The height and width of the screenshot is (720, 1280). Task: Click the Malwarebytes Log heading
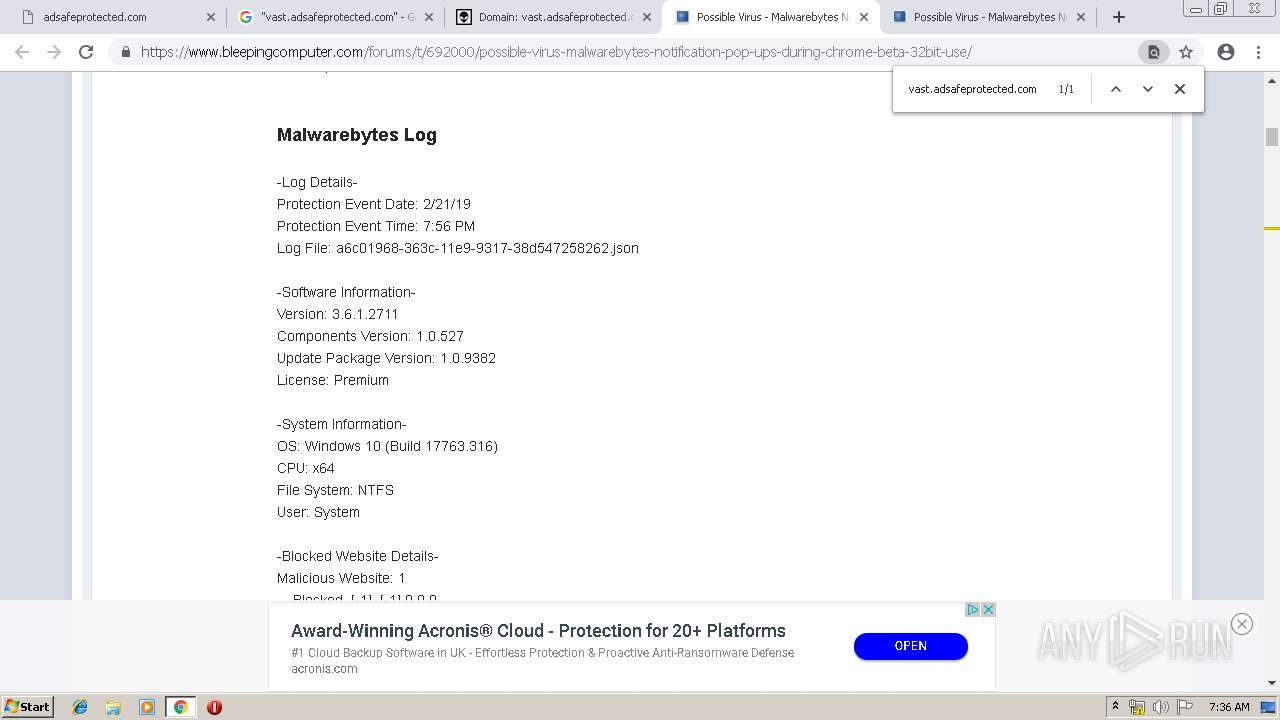pos(357,135)
